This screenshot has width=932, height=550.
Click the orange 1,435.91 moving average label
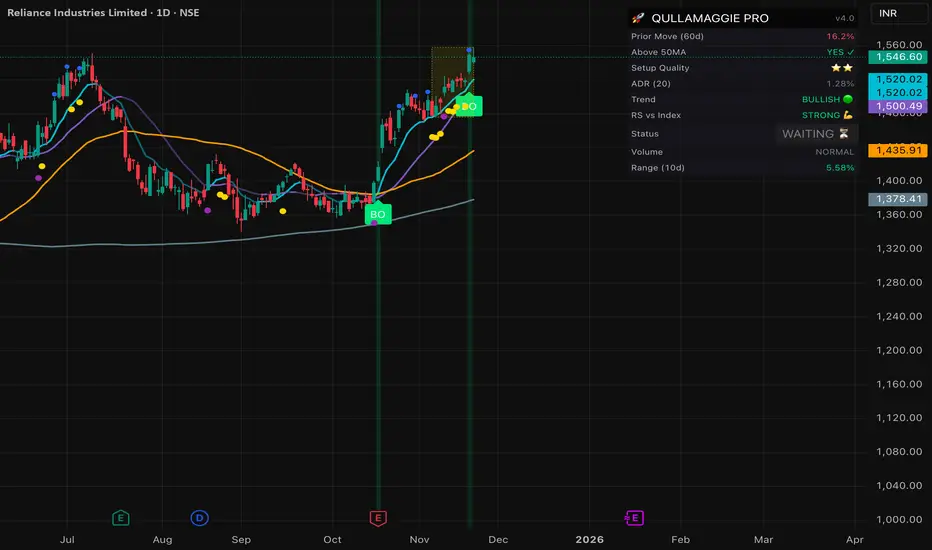pos(898,150)
